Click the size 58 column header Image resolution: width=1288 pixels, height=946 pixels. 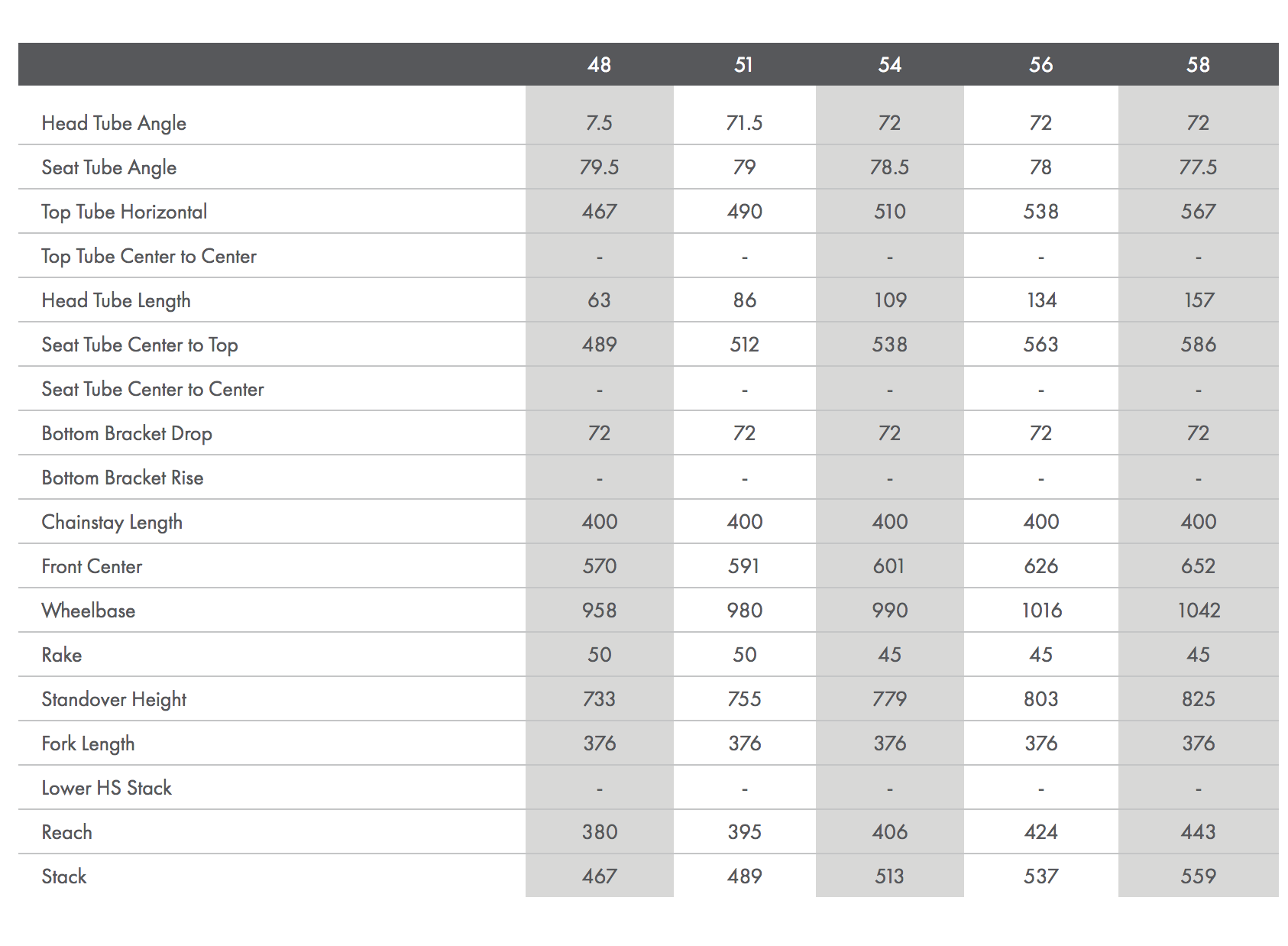(1198, 65)
